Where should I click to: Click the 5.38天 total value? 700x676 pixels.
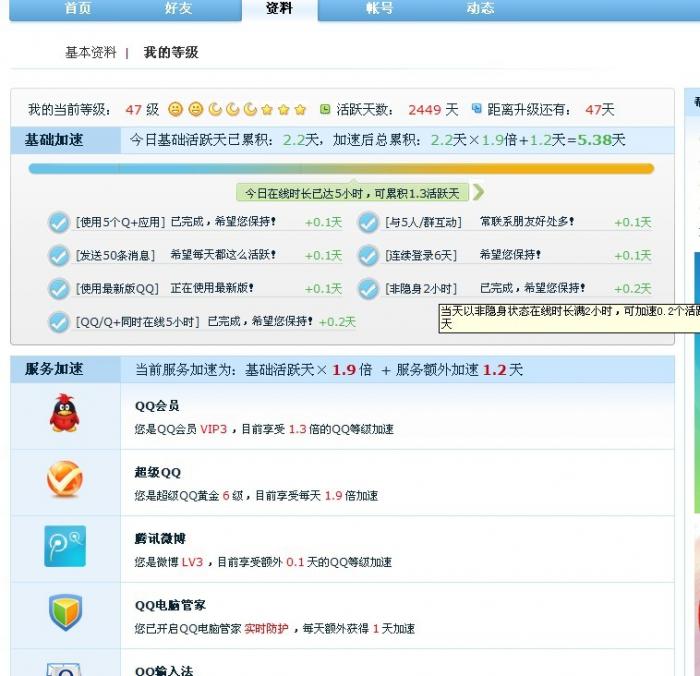[601, 140]
